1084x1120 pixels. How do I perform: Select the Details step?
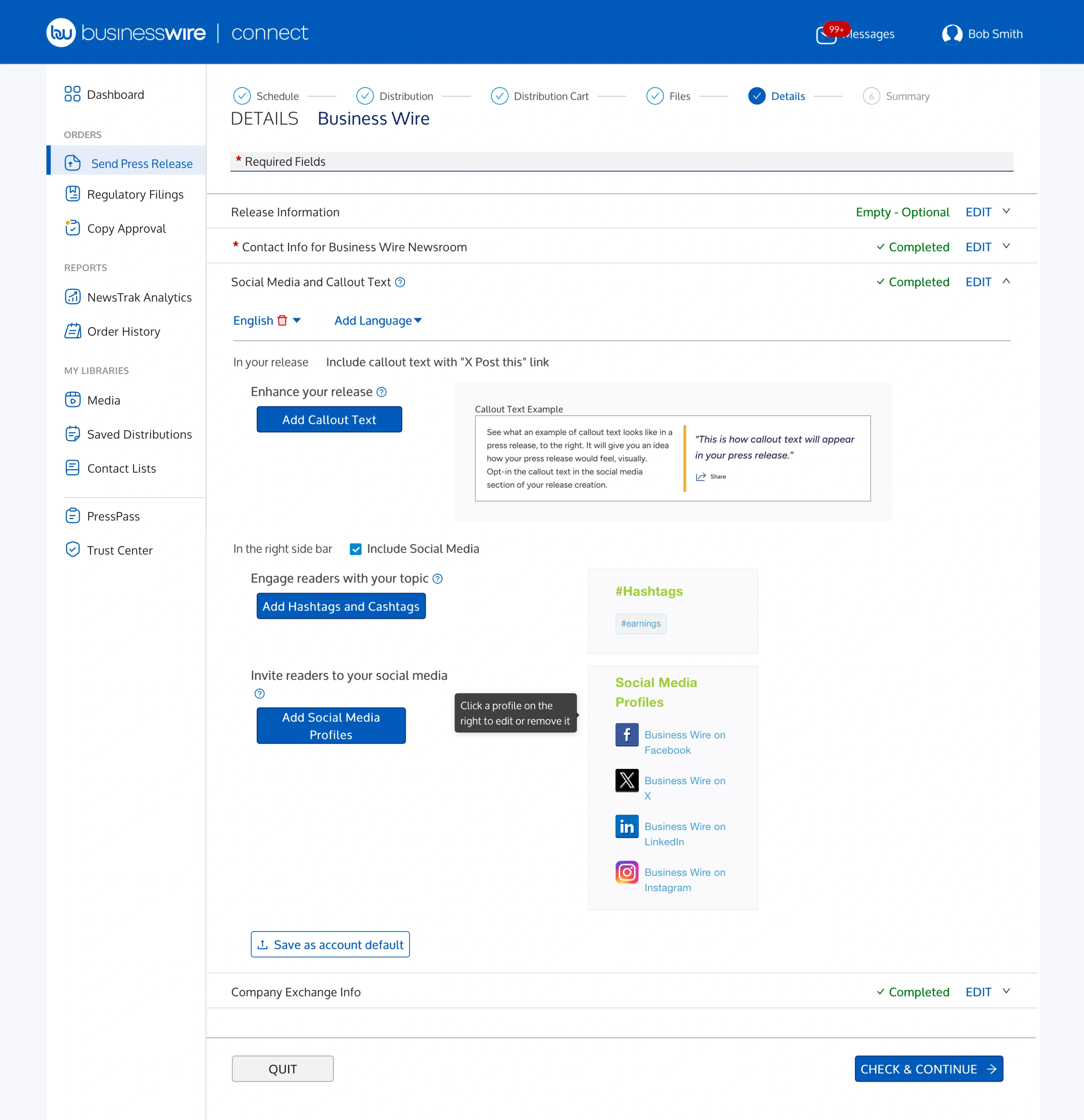777,96
